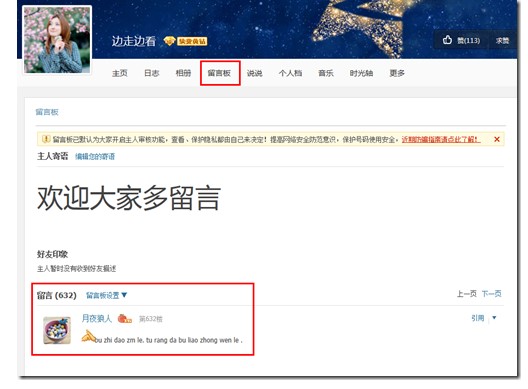Screen dimensions: 528x389
Task: Click 编辑您的寄语 edit link
Action: click(95, 156)
